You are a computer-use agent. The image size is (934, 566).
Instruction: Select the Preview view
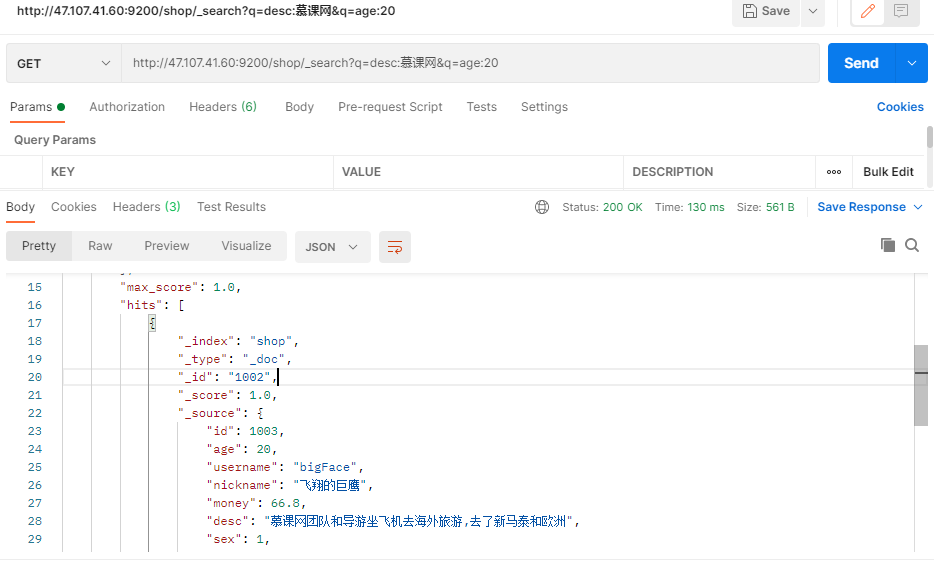[x=167, y=246]
